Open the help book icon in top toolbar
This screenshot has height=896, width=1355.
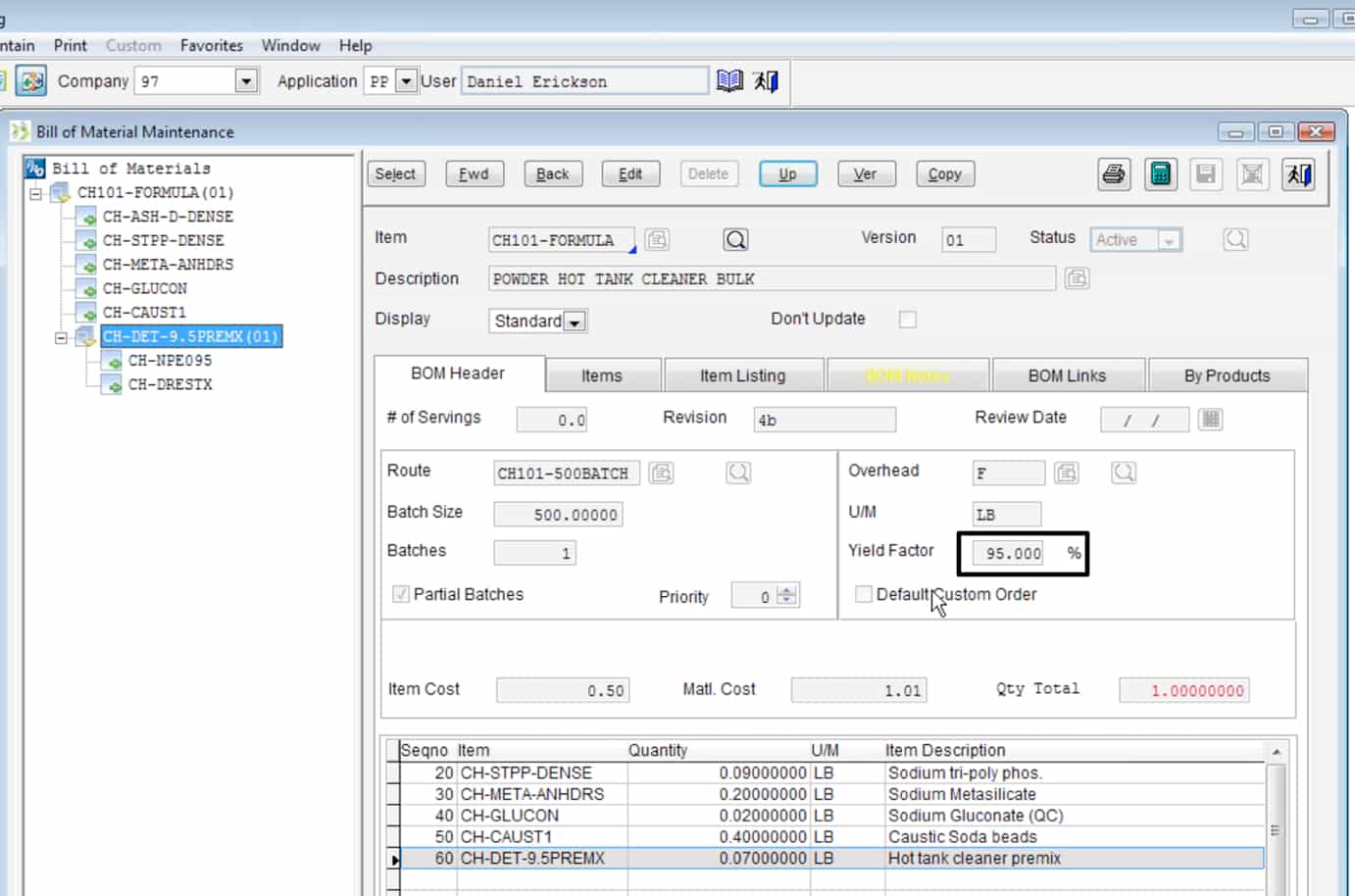pyautogui.click(x=729, y=80)
